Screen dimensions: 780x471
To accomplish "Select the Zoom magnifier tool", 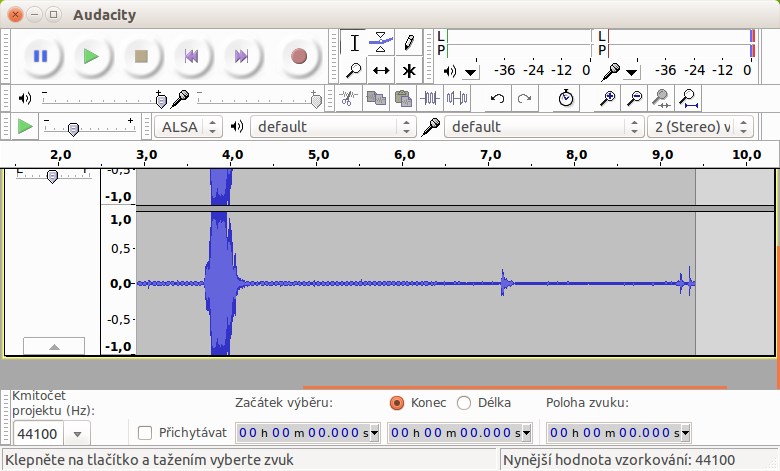I will [x=354, y=71].
